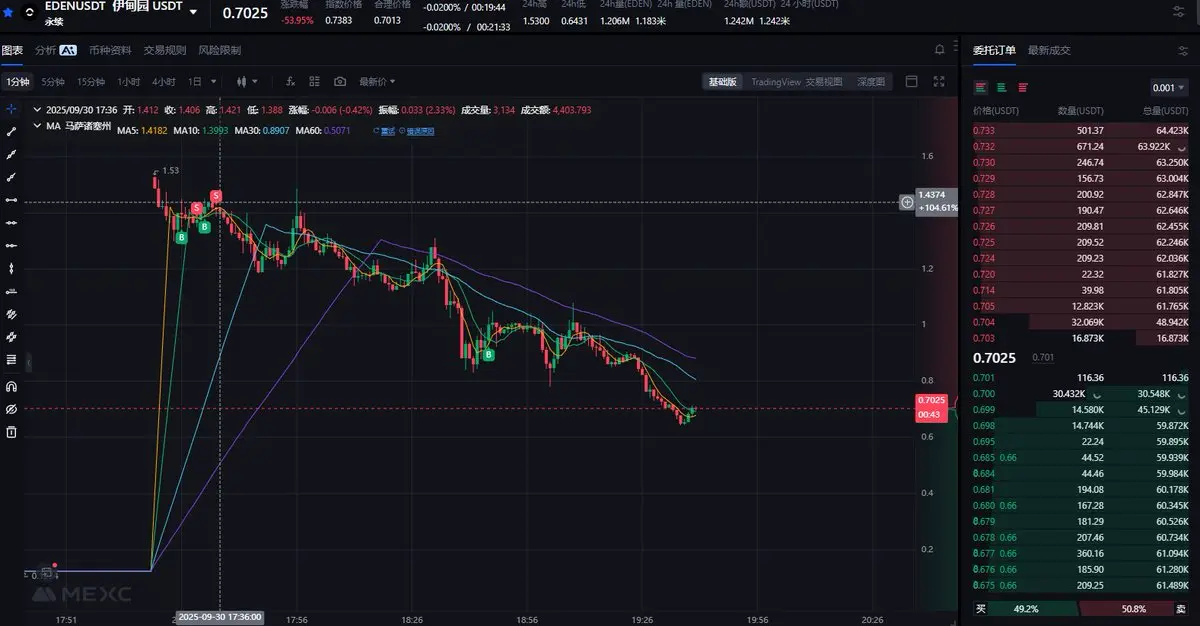Switch to the 分析 tab
This screenshot has height=626, width=1200.
tap(46, 50)
